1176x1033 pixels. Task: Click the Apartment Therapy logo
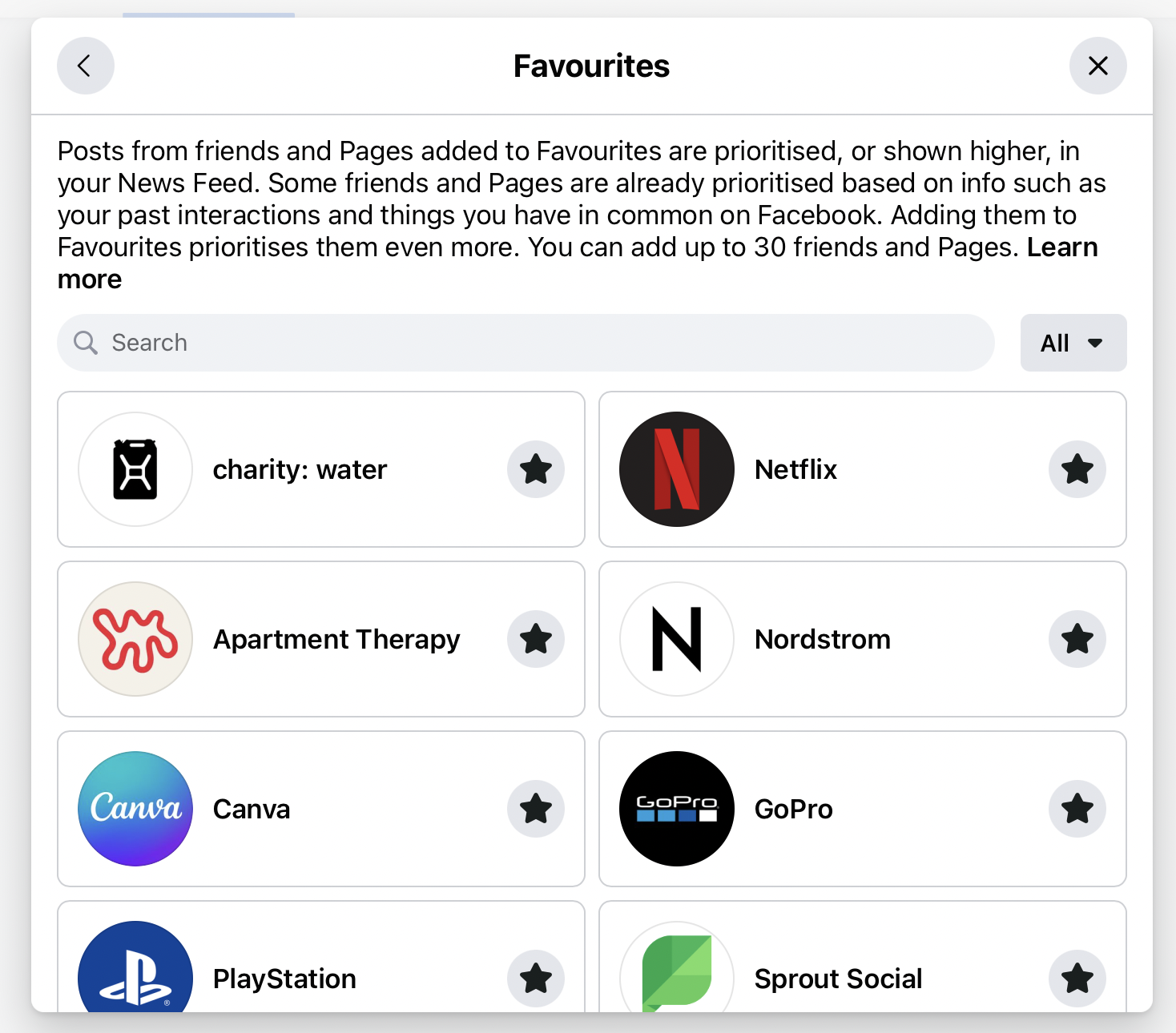[x=135, y=639]
